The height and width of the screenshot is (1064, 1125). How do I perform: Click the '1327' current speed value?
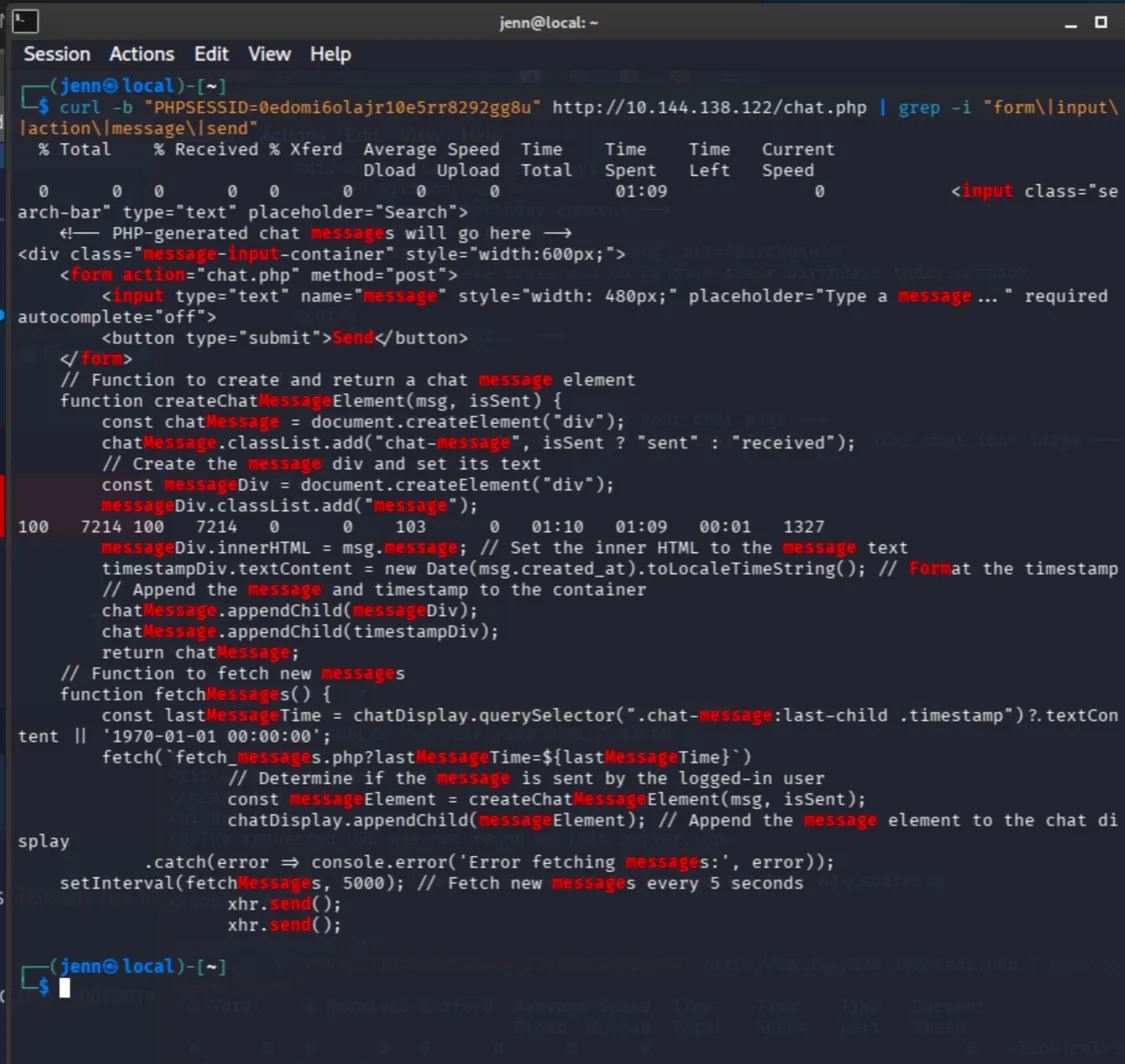pos(804,527)
